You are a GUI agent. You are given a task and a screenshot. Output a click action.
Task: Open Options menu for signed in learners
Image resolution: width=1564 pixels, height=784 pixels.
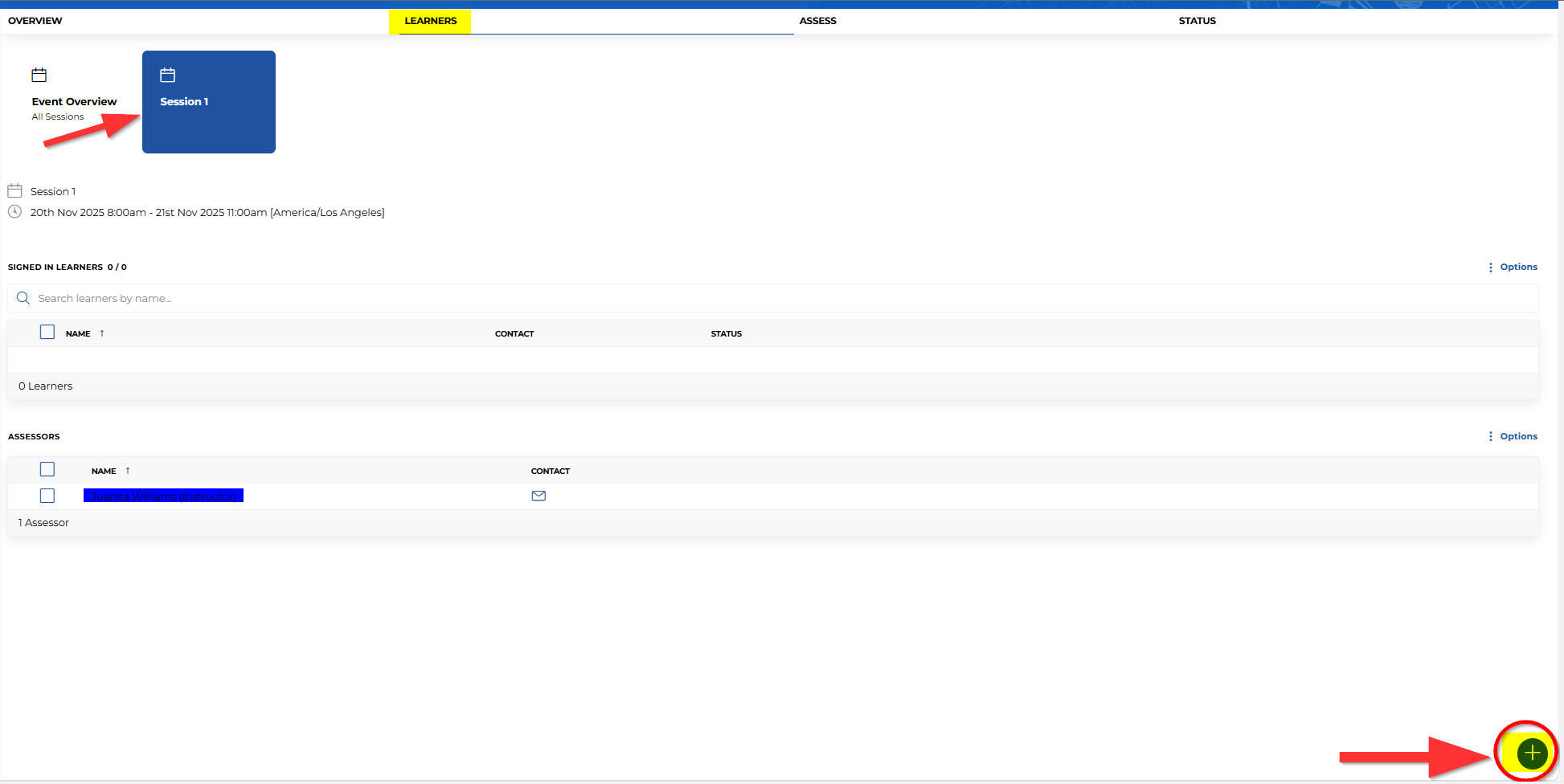pyautogui.click(x=1513, y=267)
